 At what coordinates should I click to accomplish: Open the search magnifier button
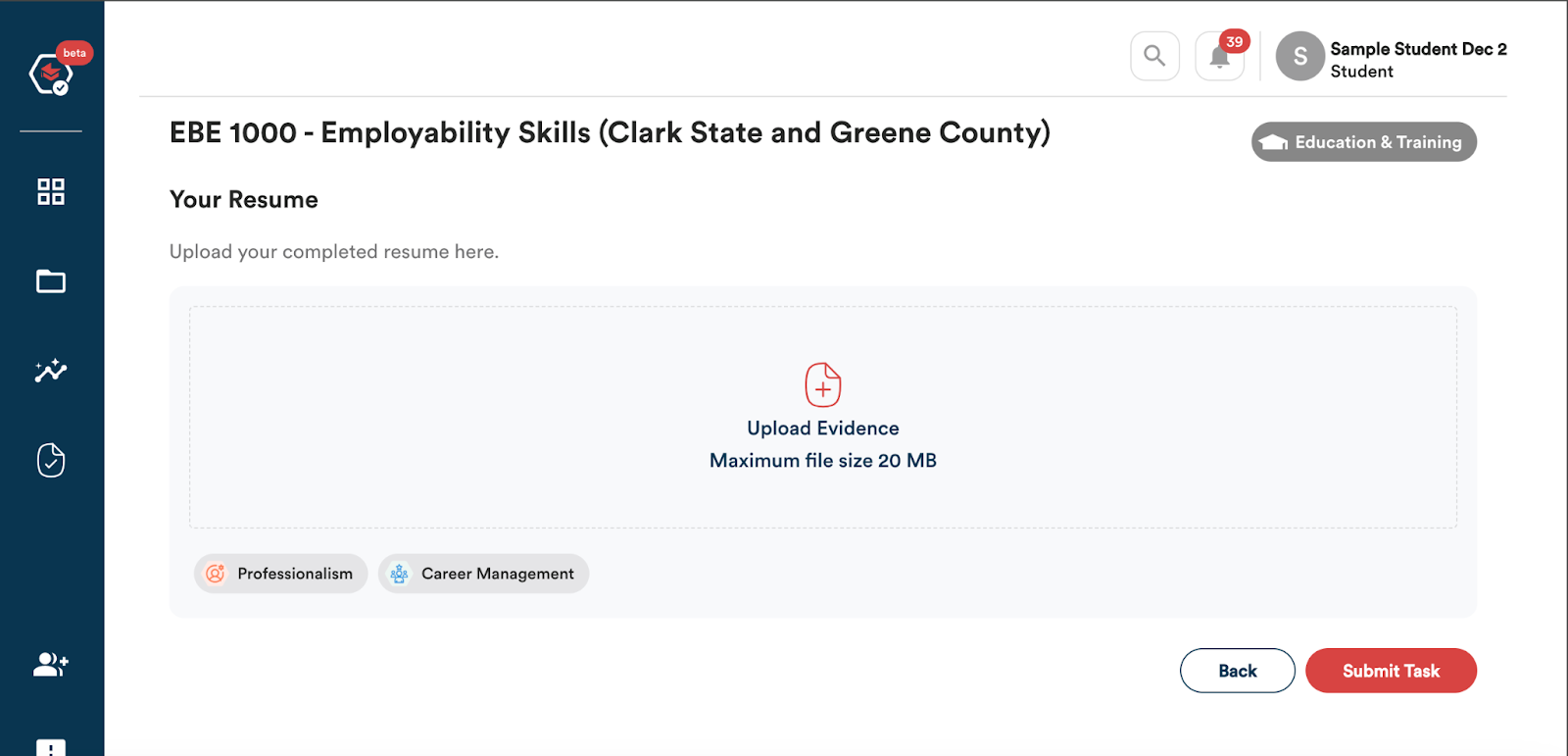[x=1154, y=56]
